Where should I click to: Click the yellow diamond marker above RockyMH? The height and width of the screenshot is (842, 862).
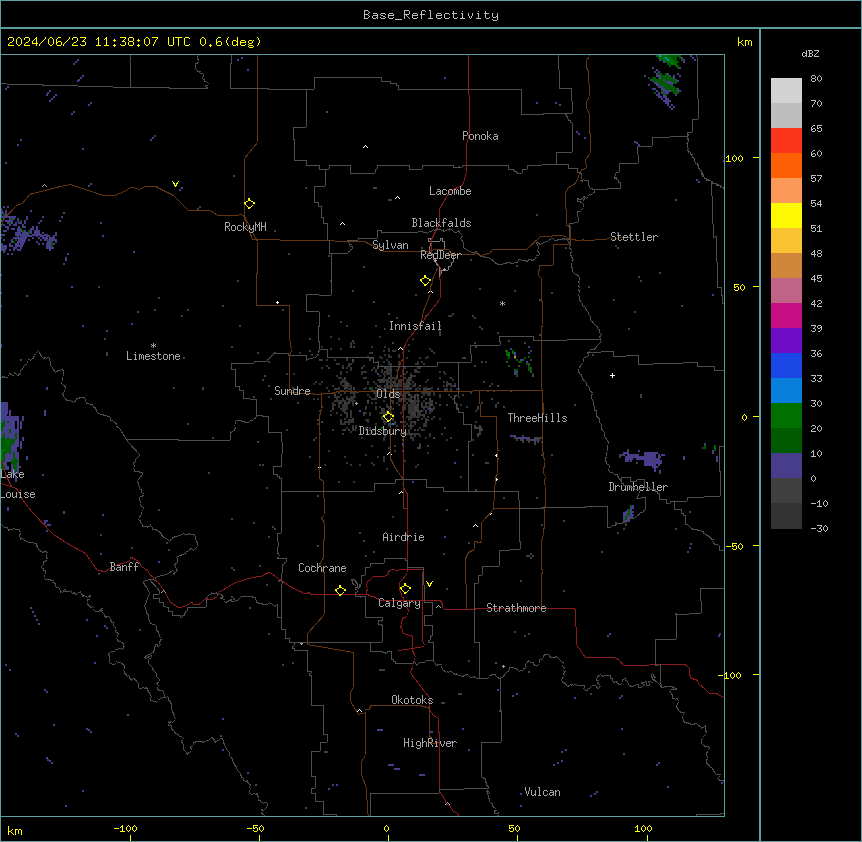[x=249, y=204]
